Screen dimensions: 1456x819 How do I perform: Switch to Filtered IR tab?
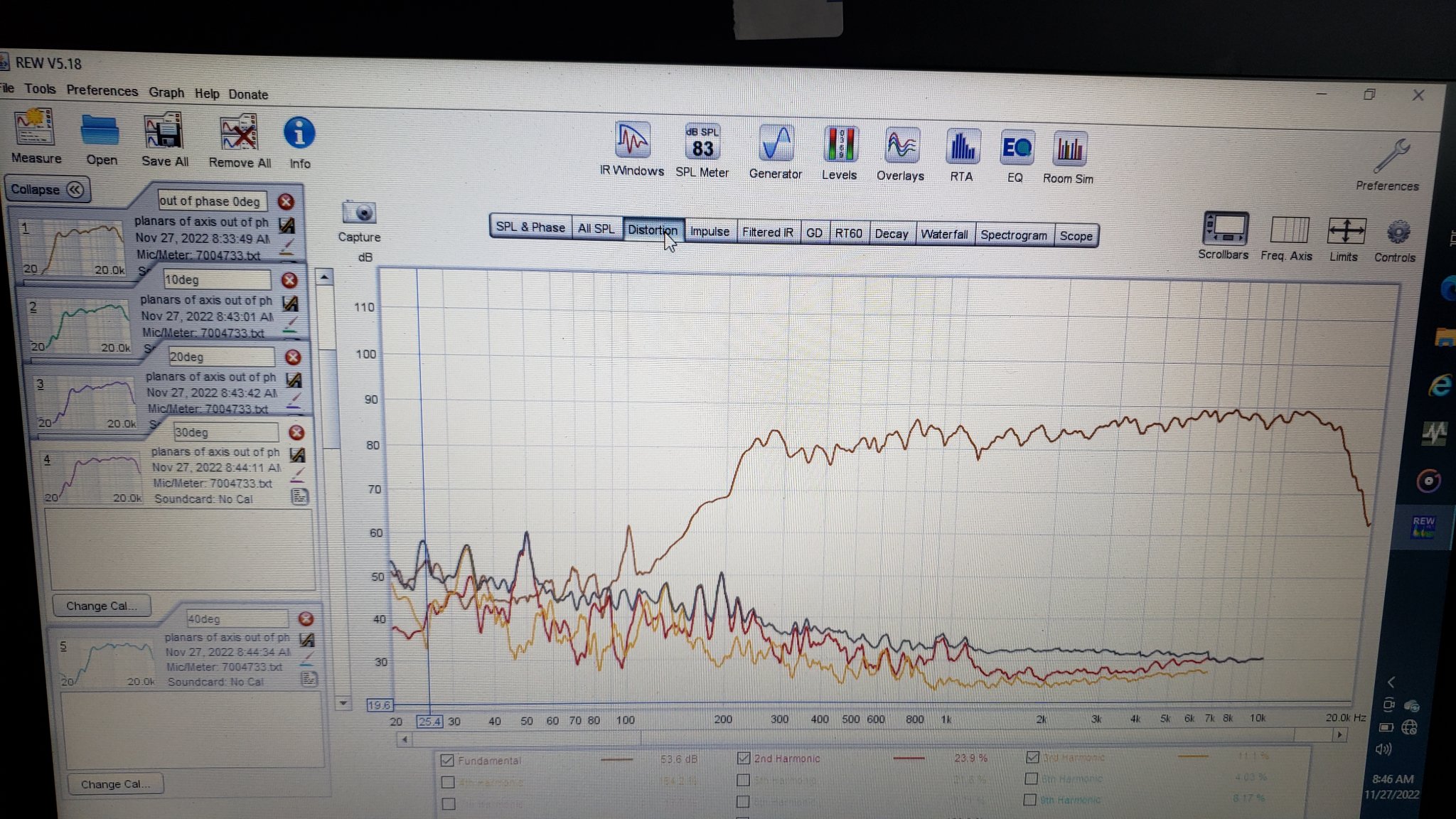[768, 232]
